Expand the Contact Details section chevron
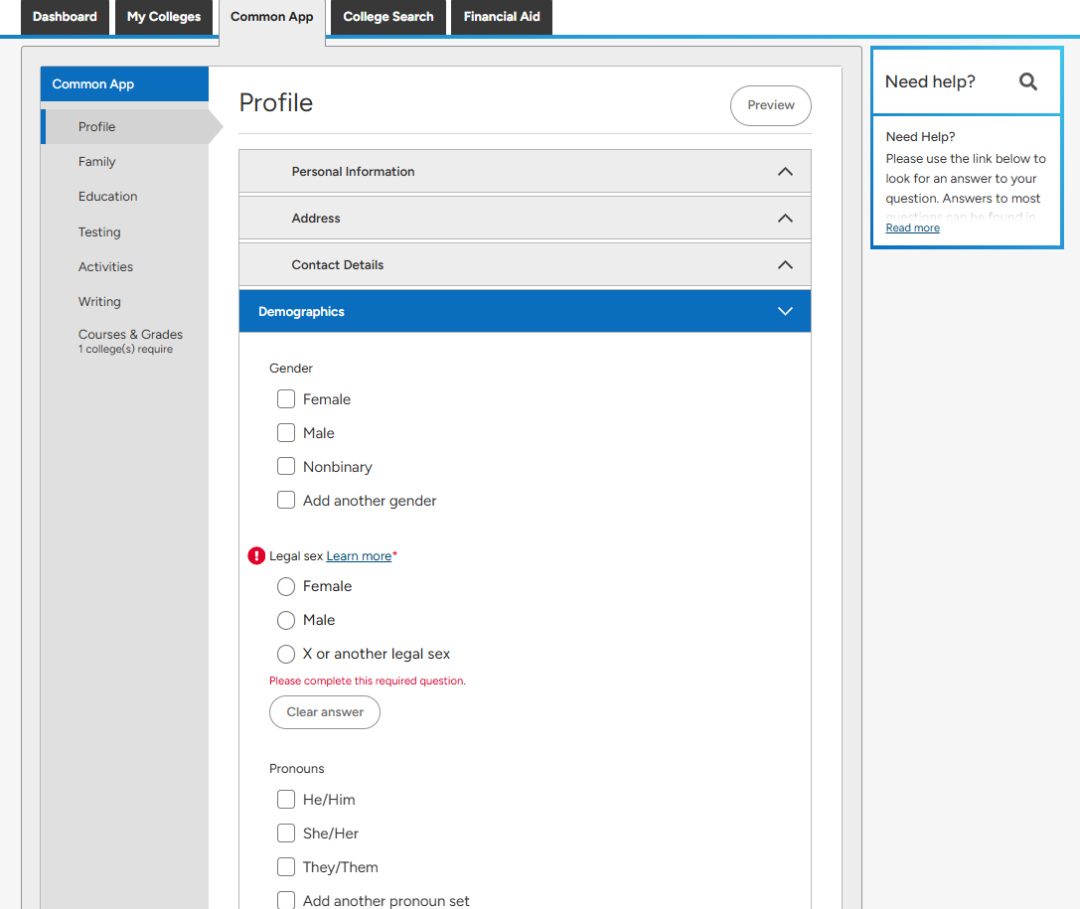This screenshot has height=909, width=1080. click(x=785, y=265)
